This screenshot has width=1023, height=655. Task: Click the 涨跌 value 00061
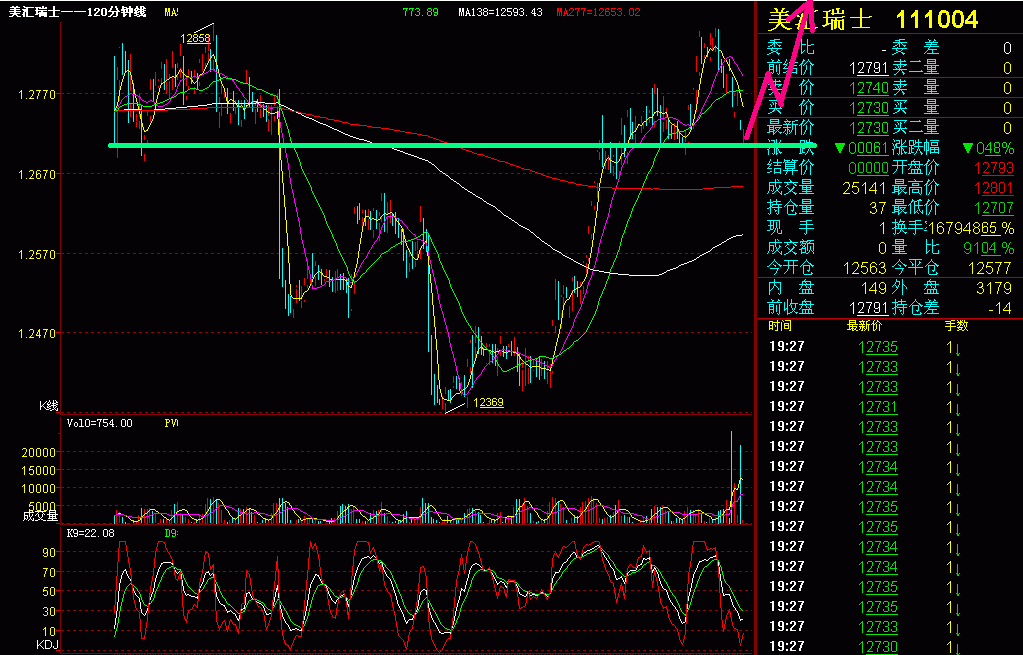[x=868, y=148]
